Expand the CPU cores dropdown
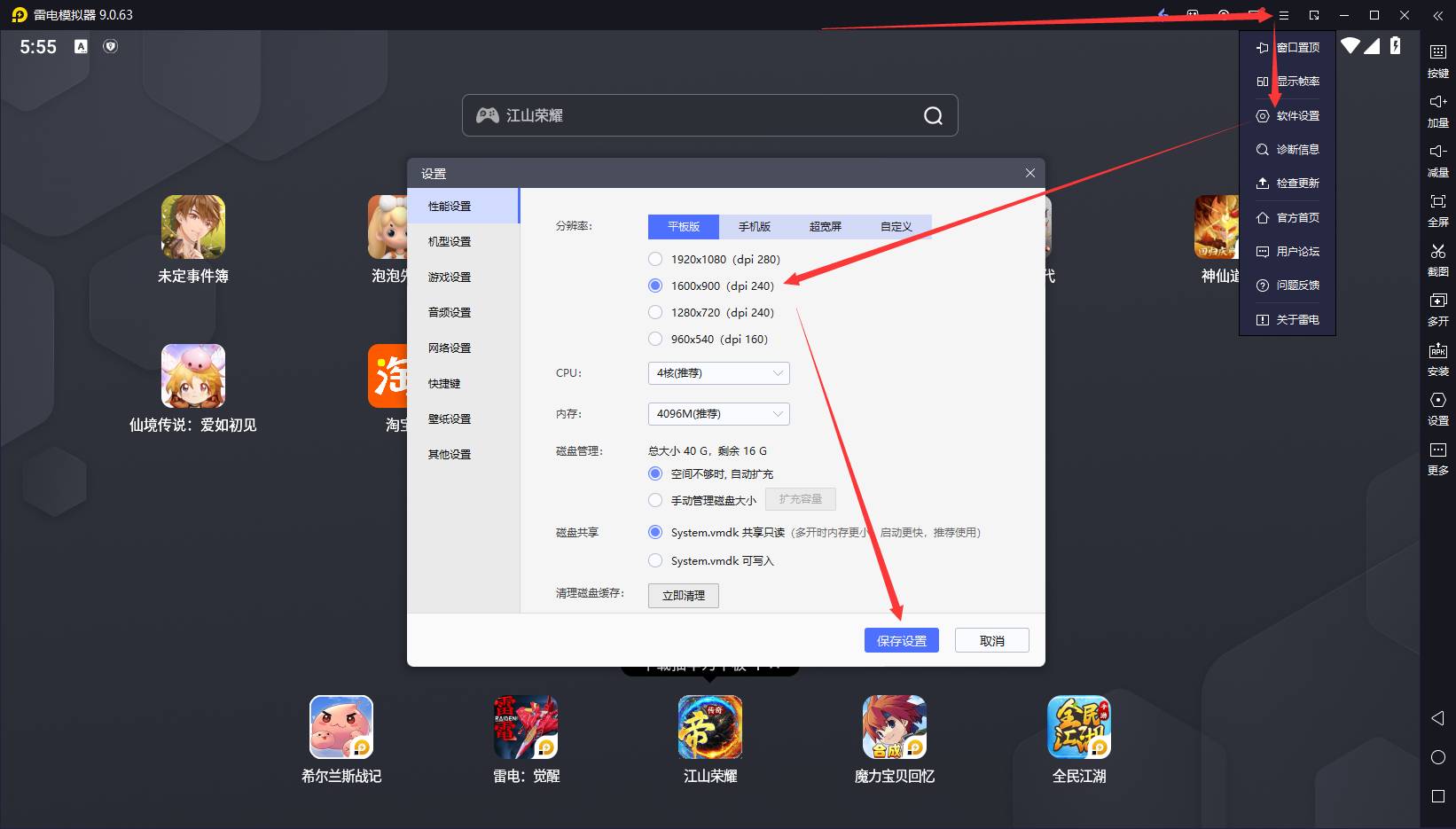1456x829 pixels. 718,373
